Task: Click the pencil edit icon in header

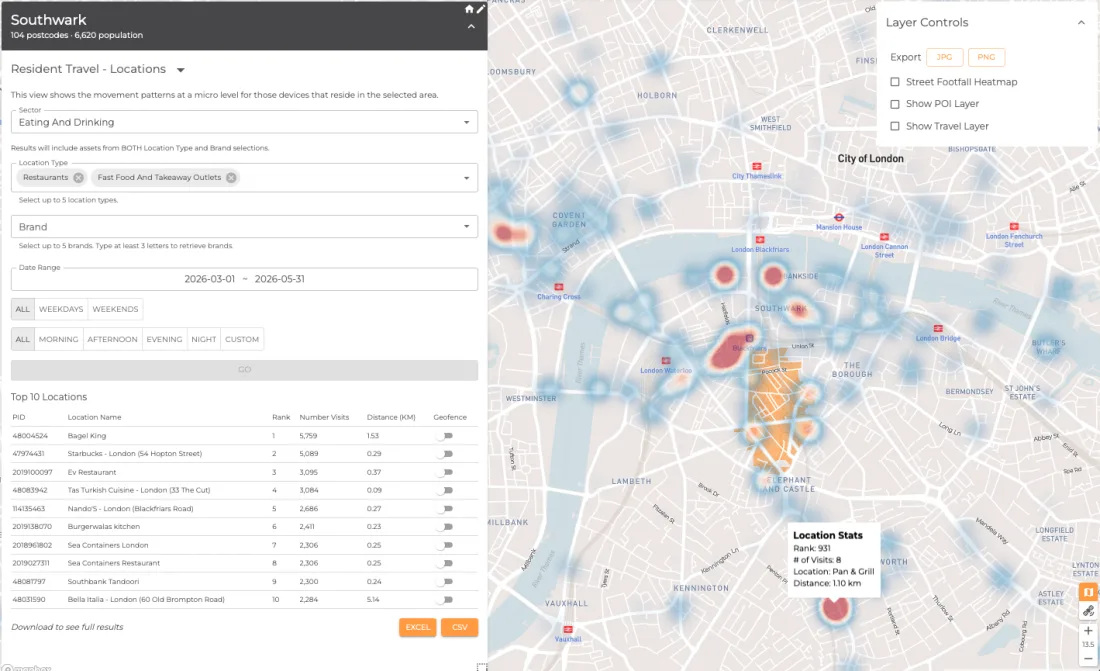Action: coord(480,9)
